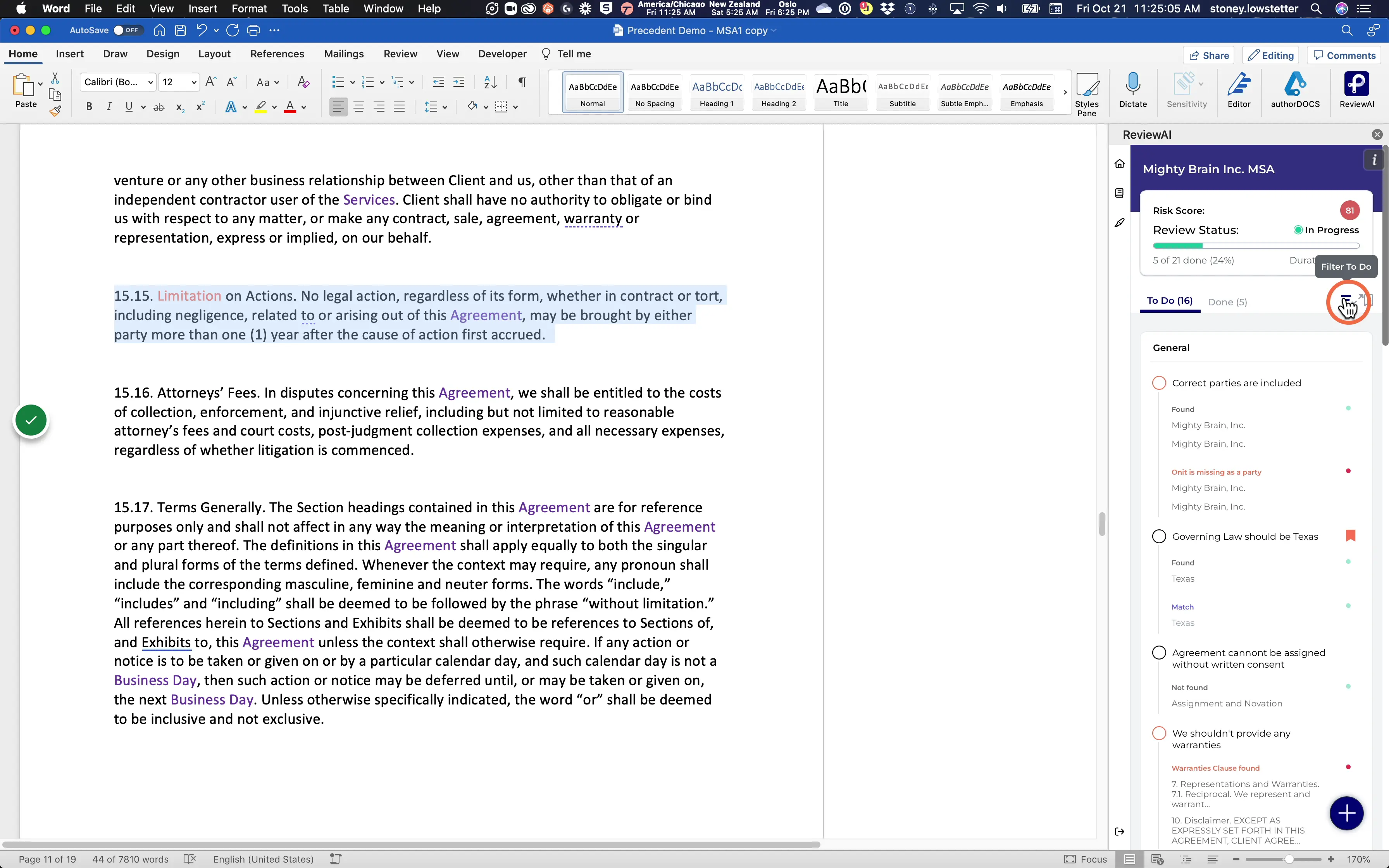Click the Sort A-Z icon

tap(490, 82)
